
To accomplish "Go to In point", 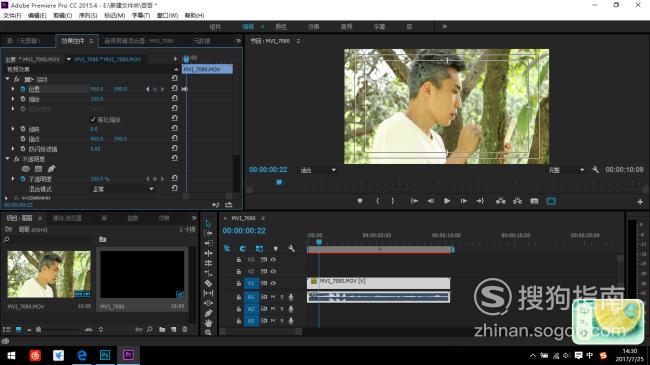I will coord(414,201).
